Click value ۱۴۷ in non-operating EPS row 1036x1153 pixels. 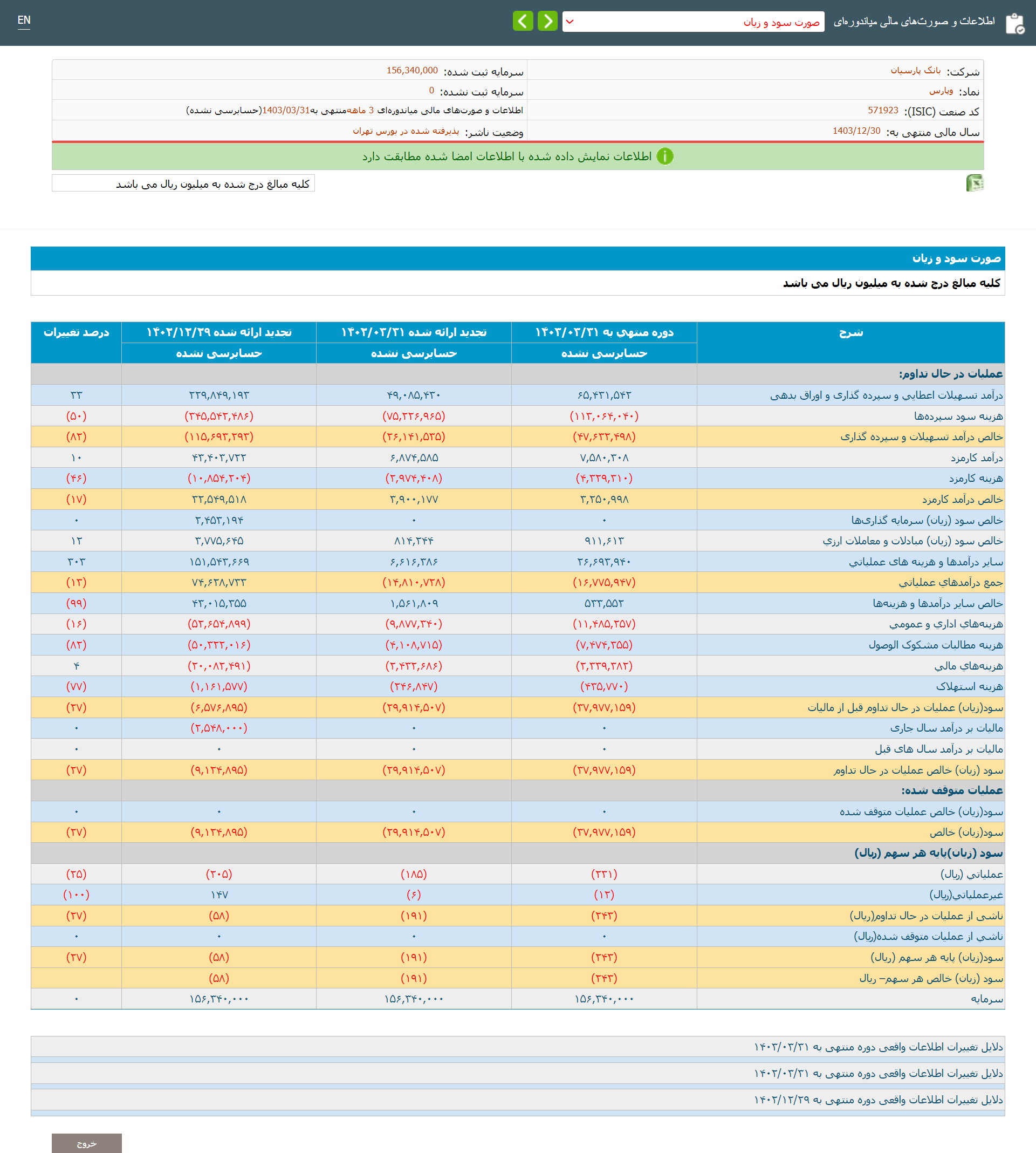coord(218,895)
